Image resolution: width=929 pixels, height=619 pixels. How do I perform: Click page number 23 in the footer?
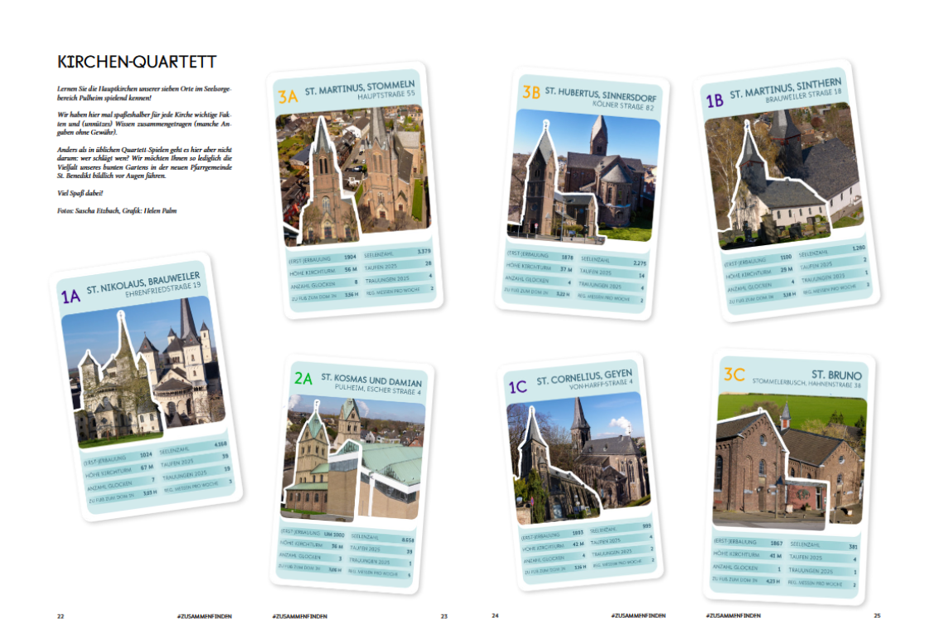444,616
